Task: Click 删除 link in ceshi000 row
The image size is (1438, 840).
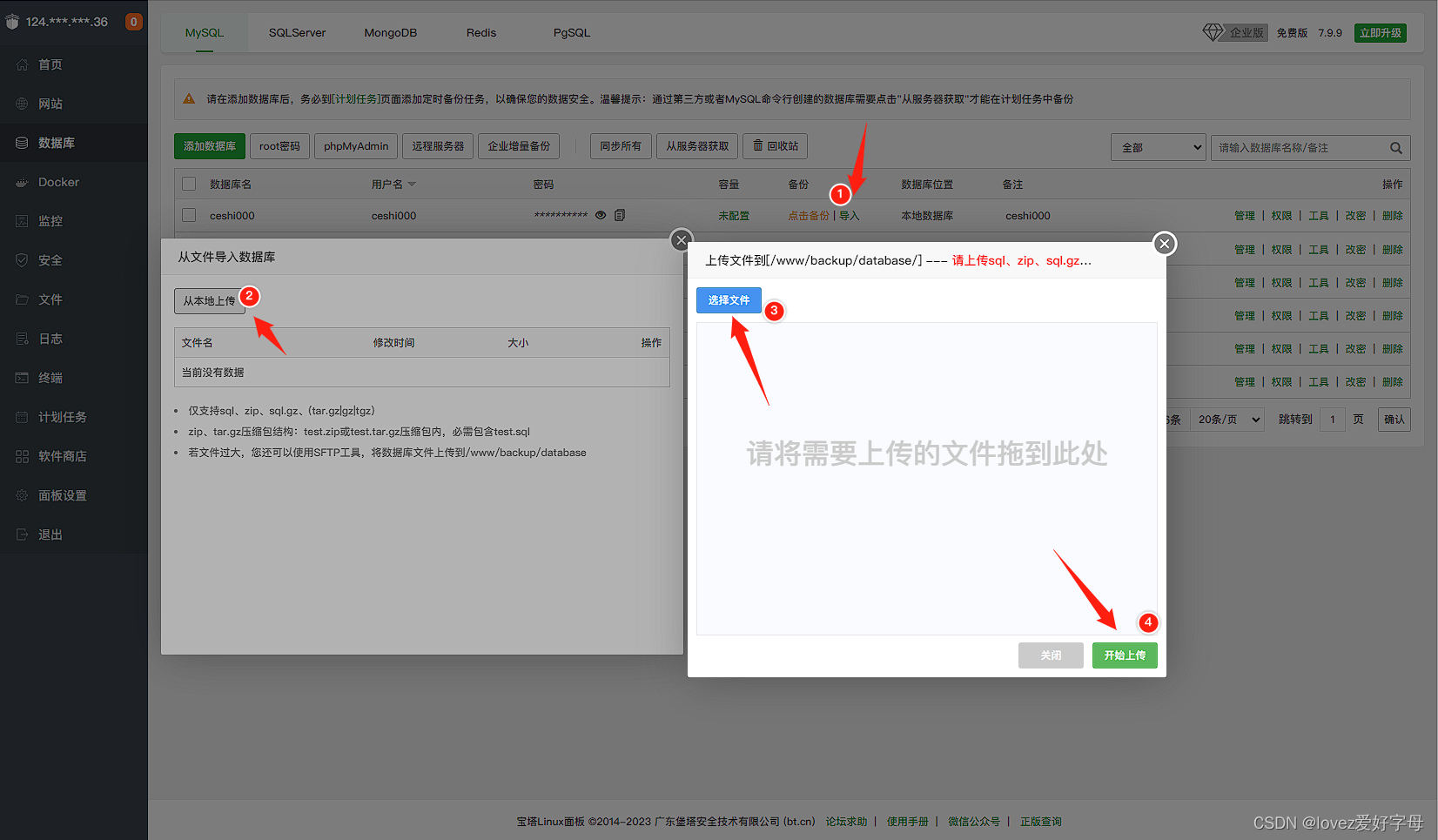Action: tap(1393, 216)
